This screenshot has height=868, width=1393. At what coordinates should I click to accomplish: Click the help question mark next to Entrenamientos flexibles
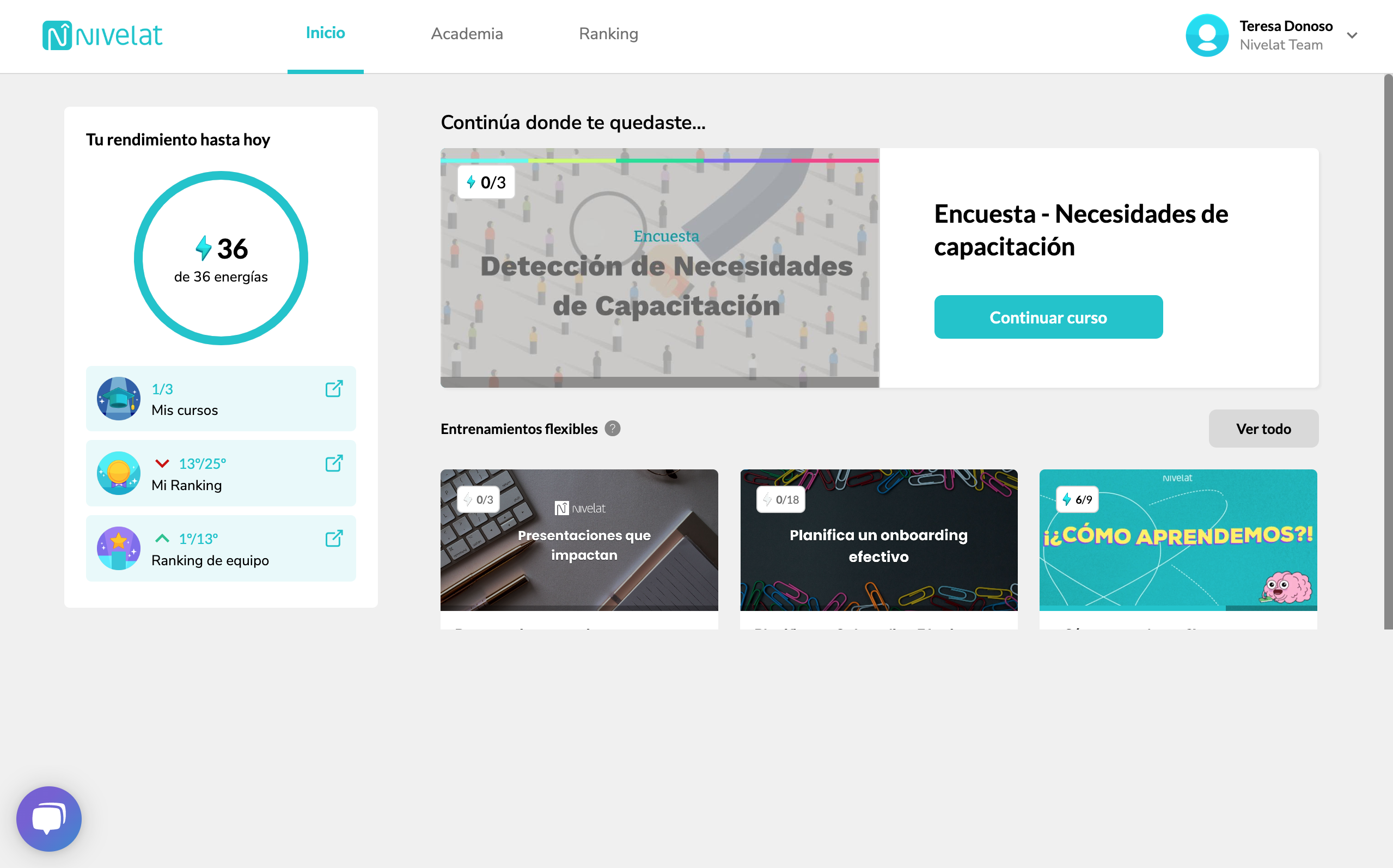coord(612,429)
